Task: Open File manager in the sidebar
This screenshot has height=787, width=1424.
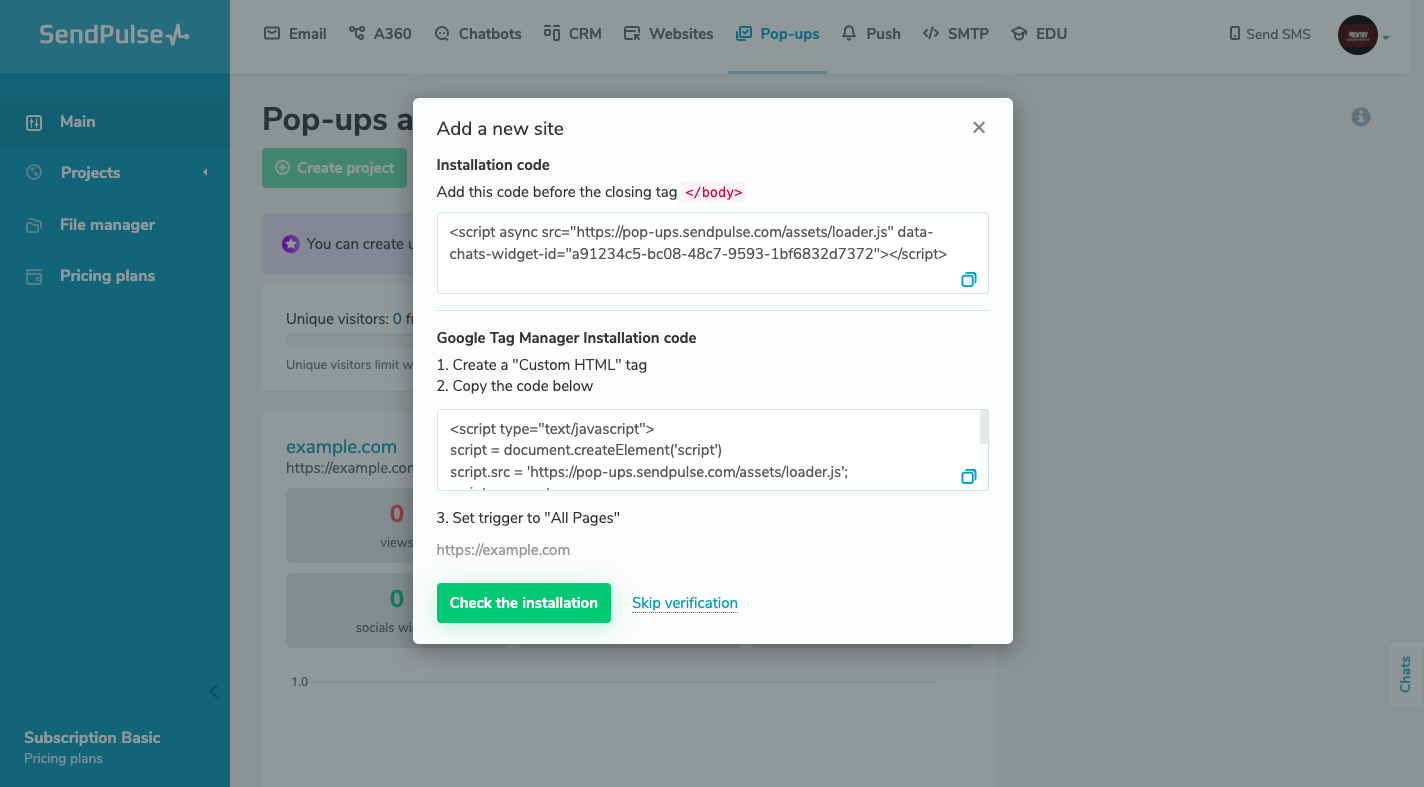Action: coord(107,225)
